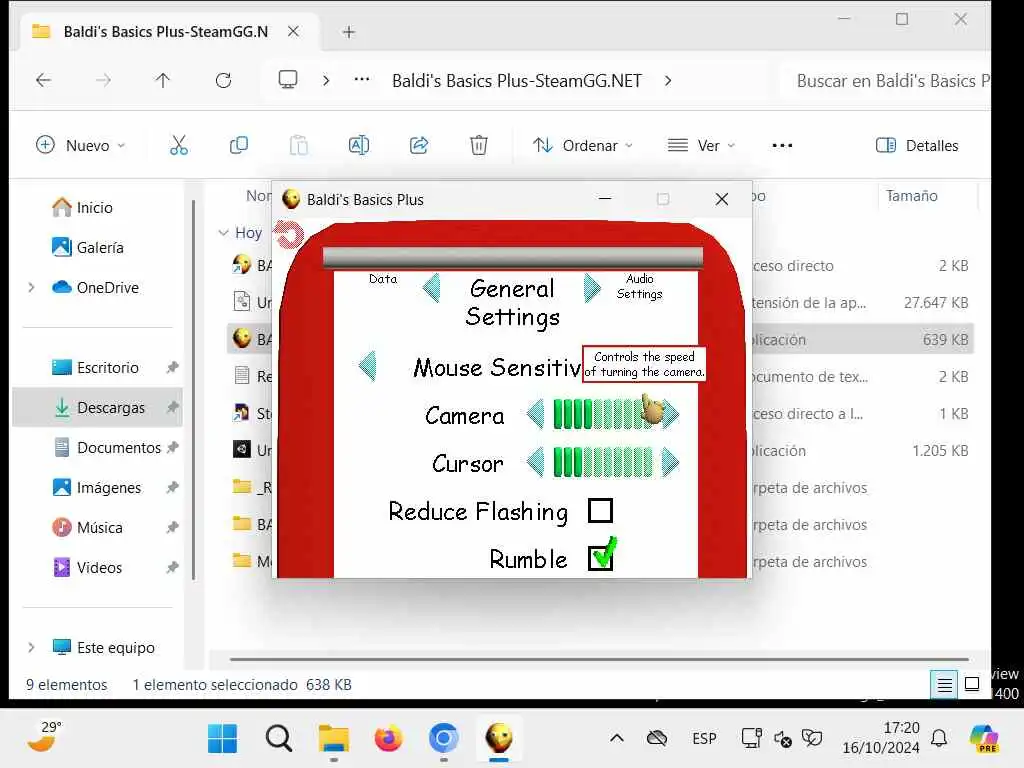Refresh the Explorer folder view
Screen dimensions: 1024x768
(x=223, y=80)
